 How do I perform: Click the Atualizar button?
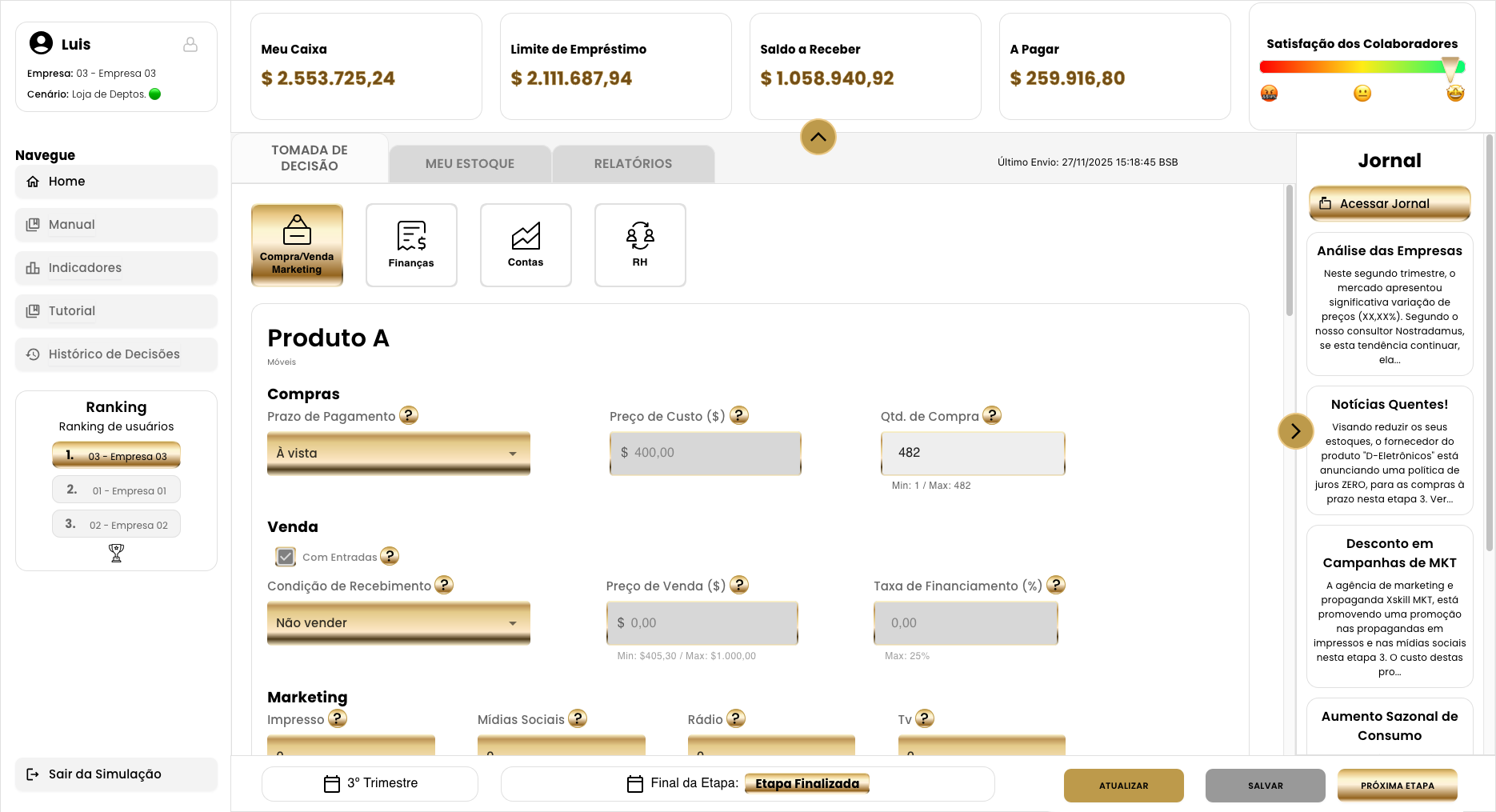1123,786
